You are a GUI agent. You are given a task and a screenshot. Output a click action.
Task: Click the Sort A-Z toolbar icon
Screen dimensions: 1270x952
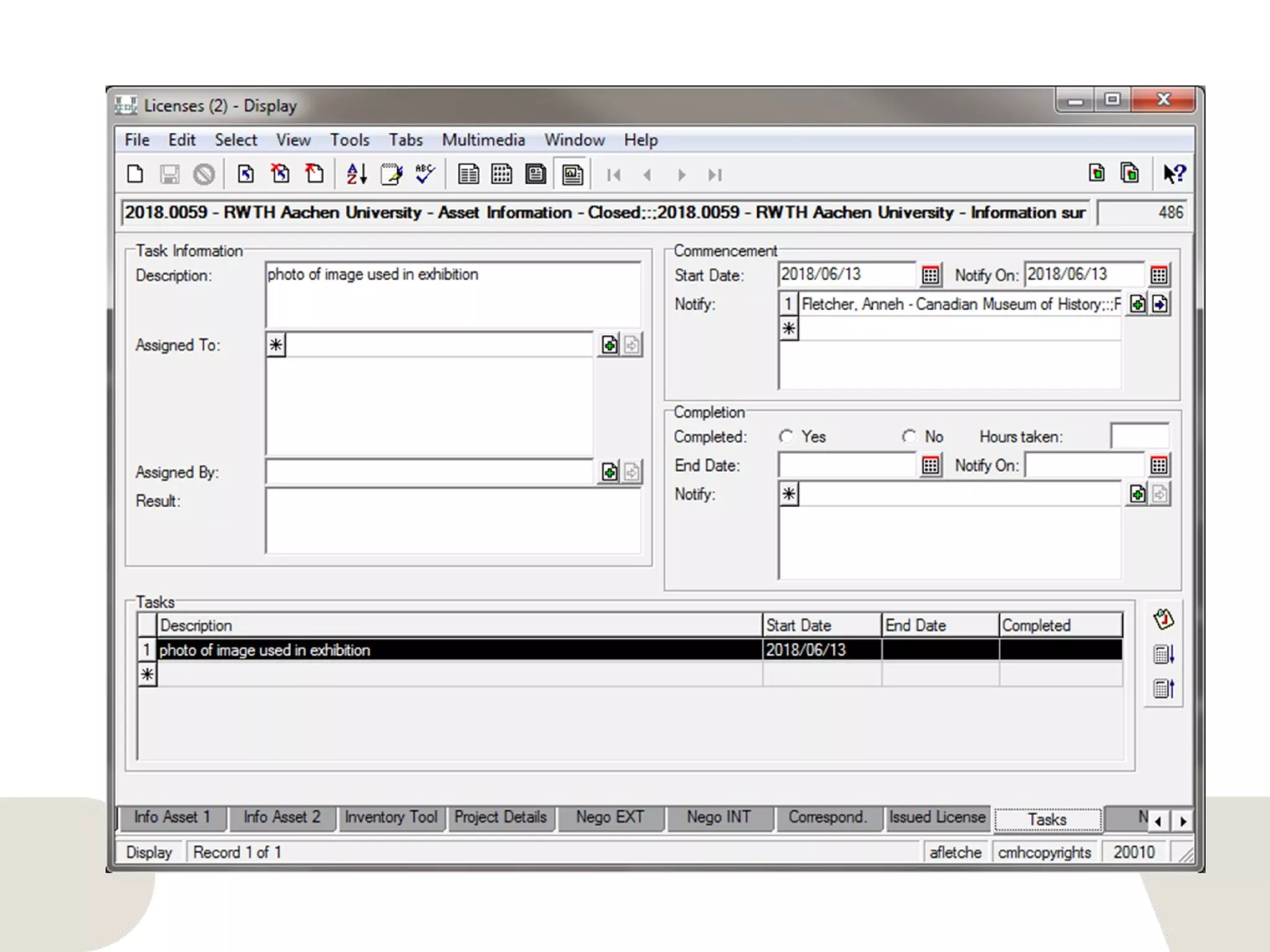click(x=356, y=174)
